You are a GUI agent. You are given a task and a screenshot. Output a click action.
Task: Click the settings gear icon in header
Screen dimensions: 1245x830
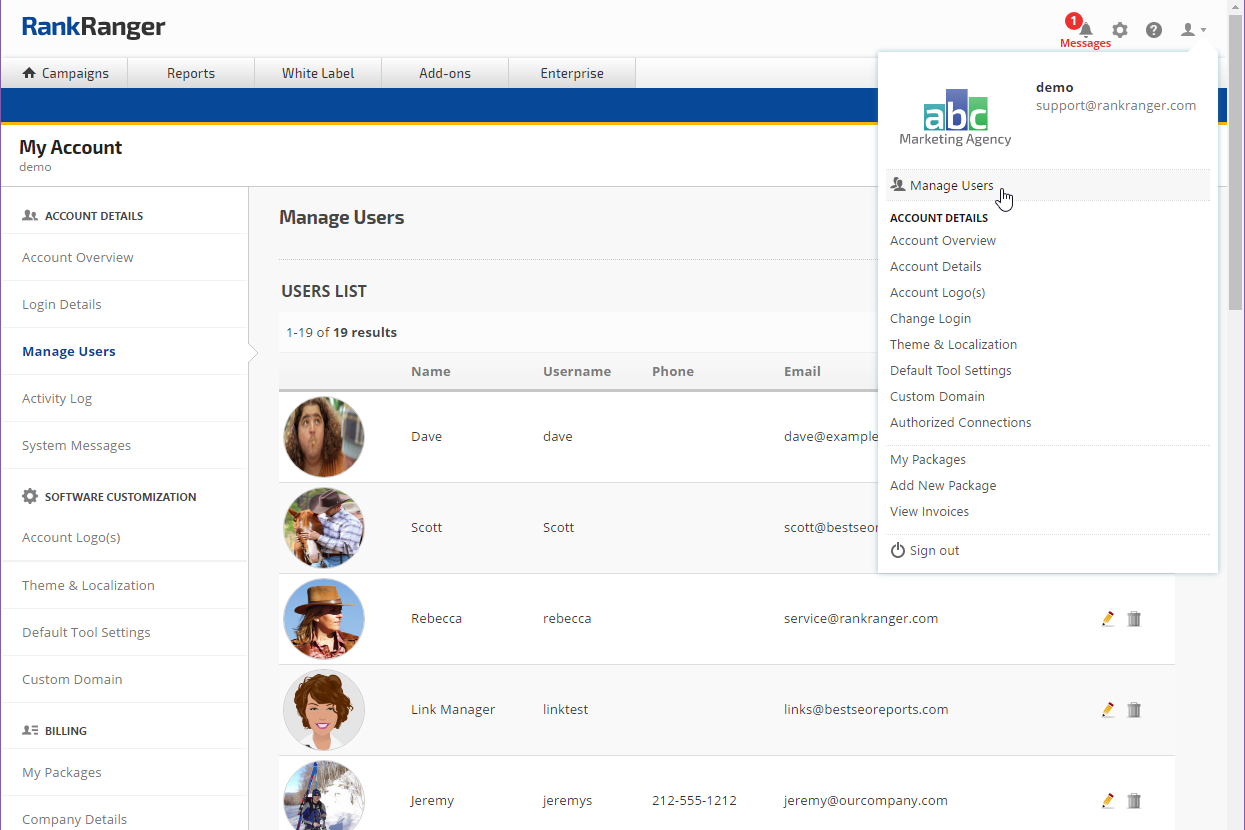tap(1120, 30)
